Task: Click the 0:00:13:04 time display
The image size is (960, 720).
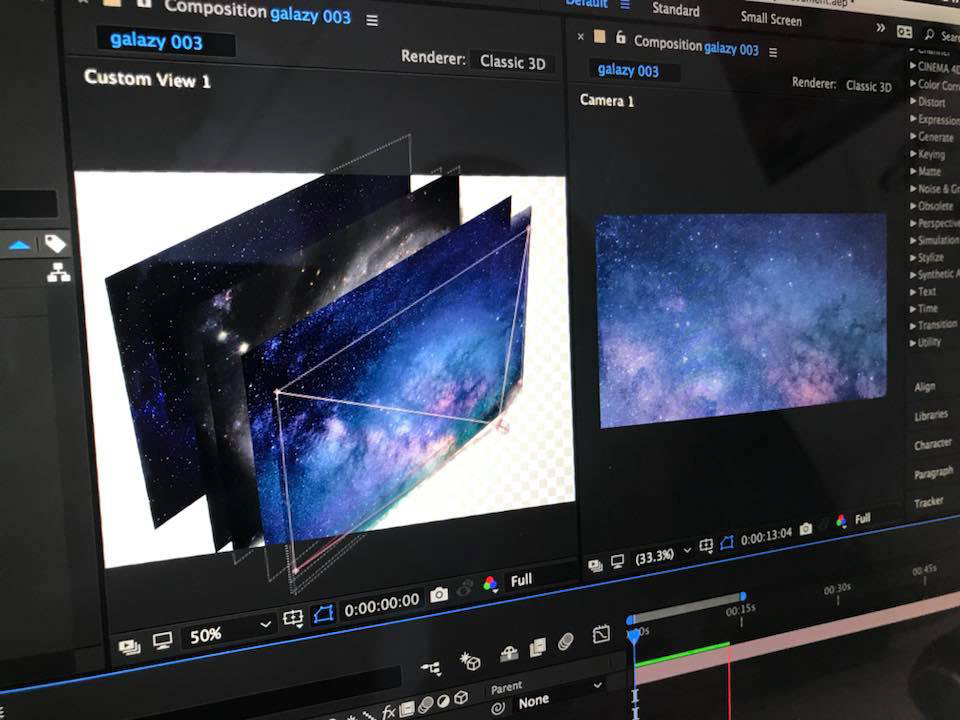Action: point(766,536)
